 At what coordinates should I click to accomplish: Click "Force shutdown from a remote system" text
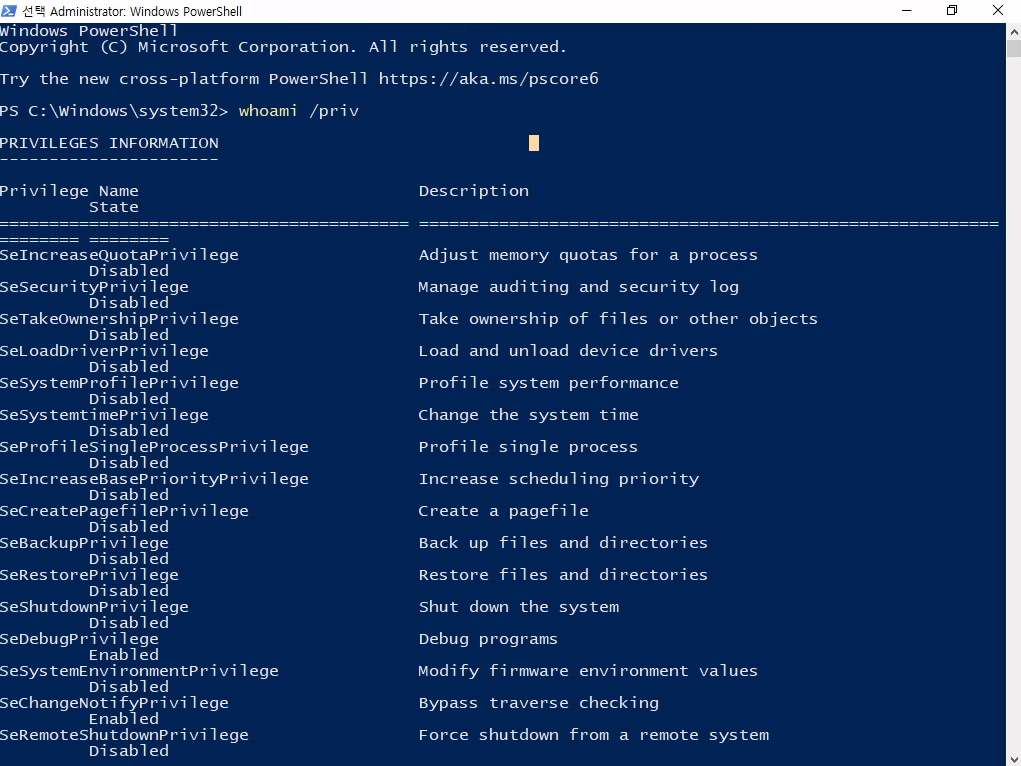click(594, 735)
